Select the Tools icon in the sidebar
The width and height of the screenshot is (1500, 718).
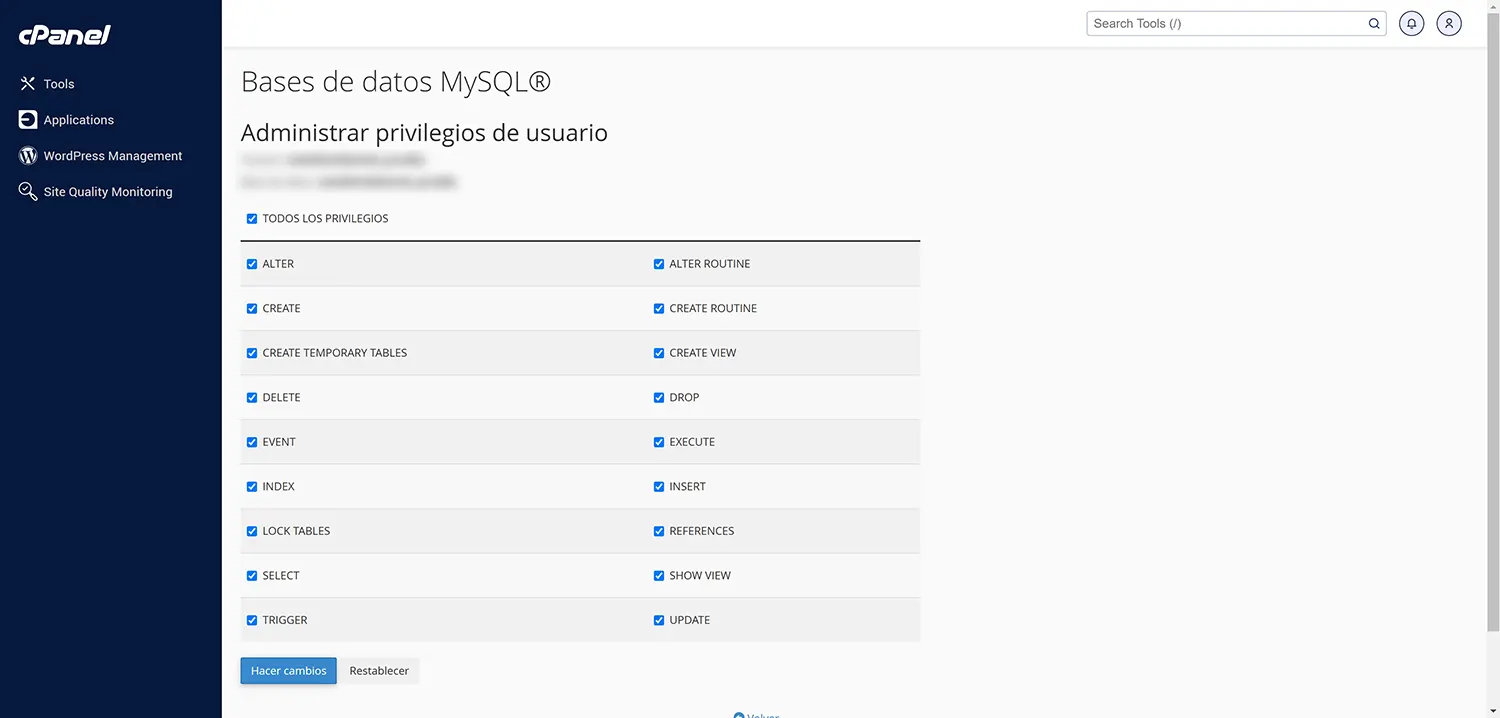27,83
